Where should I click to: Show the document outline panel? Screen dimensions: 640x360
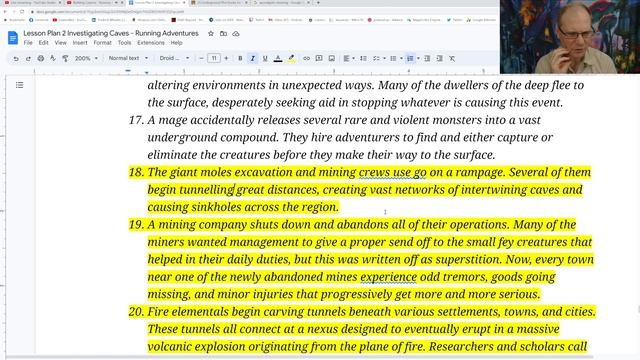coord(20,85)
